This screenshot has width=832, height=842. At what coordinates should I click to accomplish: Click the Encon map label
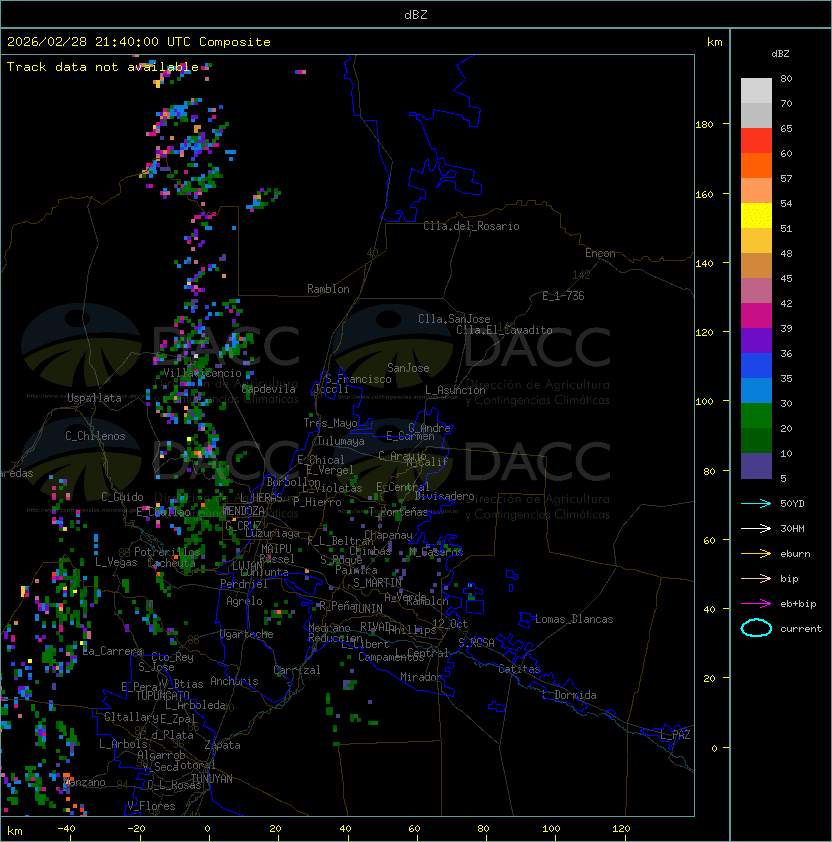600,253
